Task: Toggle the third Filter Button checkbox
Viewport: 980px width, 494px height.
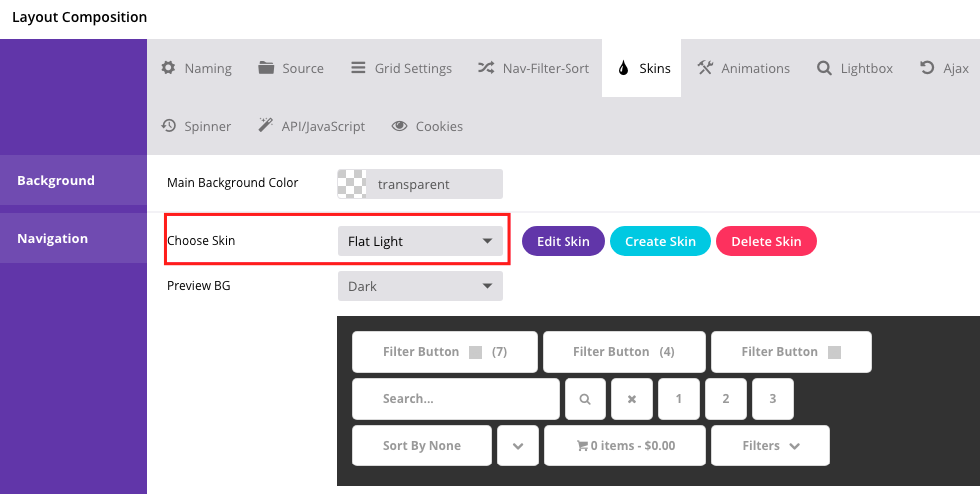Action: coord(834,352)
